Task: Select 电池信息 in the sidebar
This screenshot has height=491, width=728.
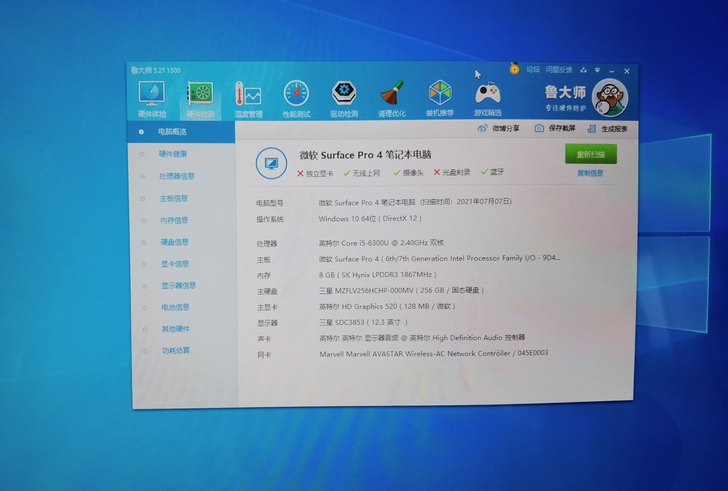Action: click(x=175, y=307)
